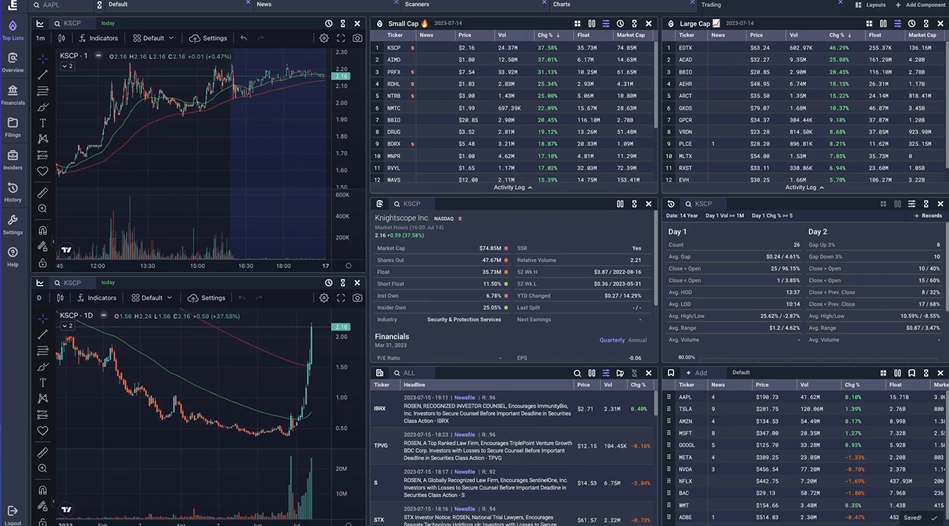Screen dimensions: 949x526
Task: Toggle the link-symbol icon in the Small Cap panel
Action: point(634,24)
